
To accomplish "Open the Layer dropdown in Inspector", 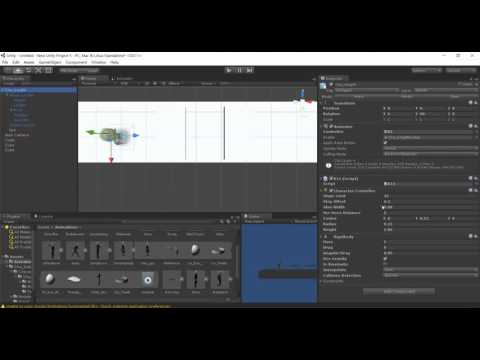I will click(446, 90).
